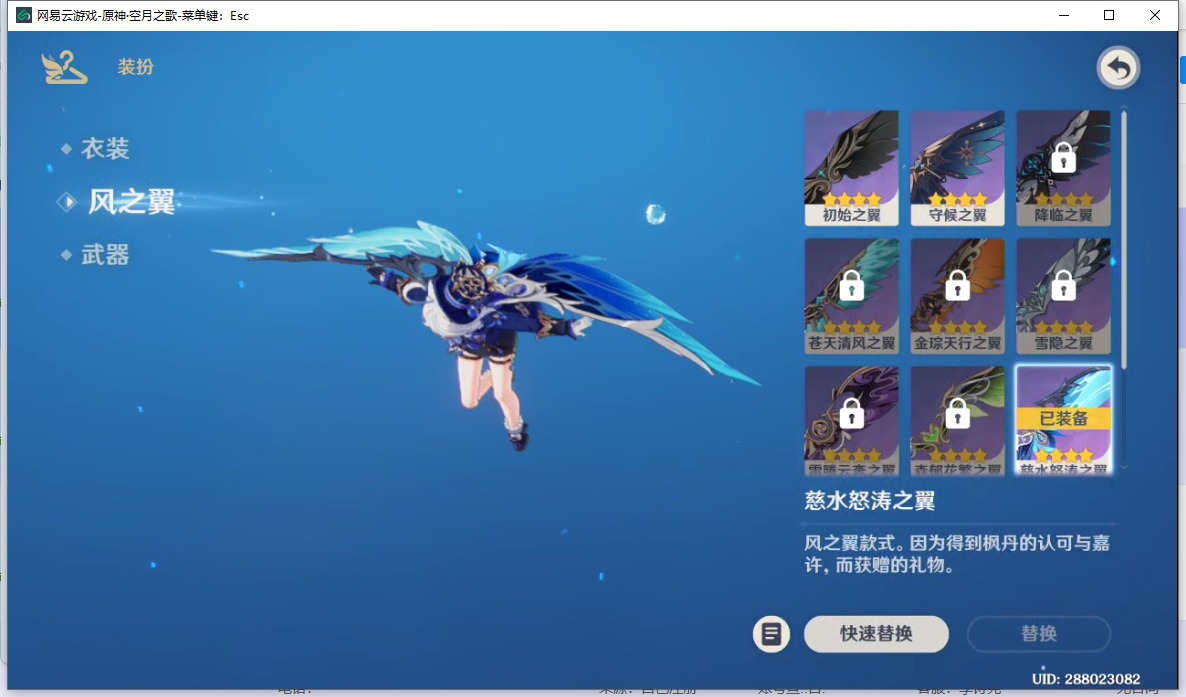Select the locked 金琮天行之翼 glider
The width and height of the screenshot is (1186, 697).
(957, 296)
